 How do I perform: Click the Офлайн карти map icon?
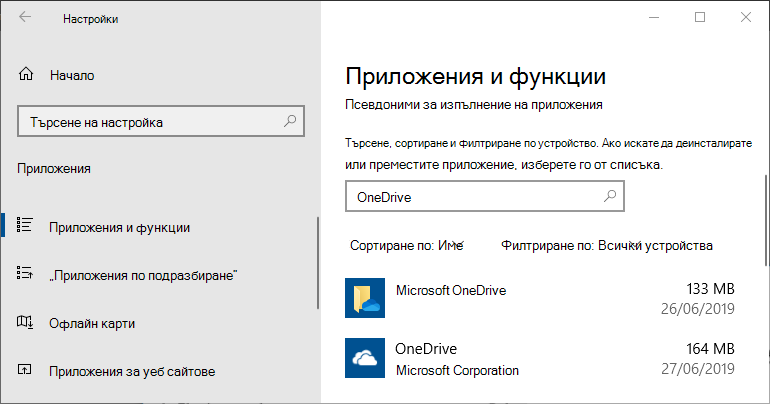(x=25, y=322)
